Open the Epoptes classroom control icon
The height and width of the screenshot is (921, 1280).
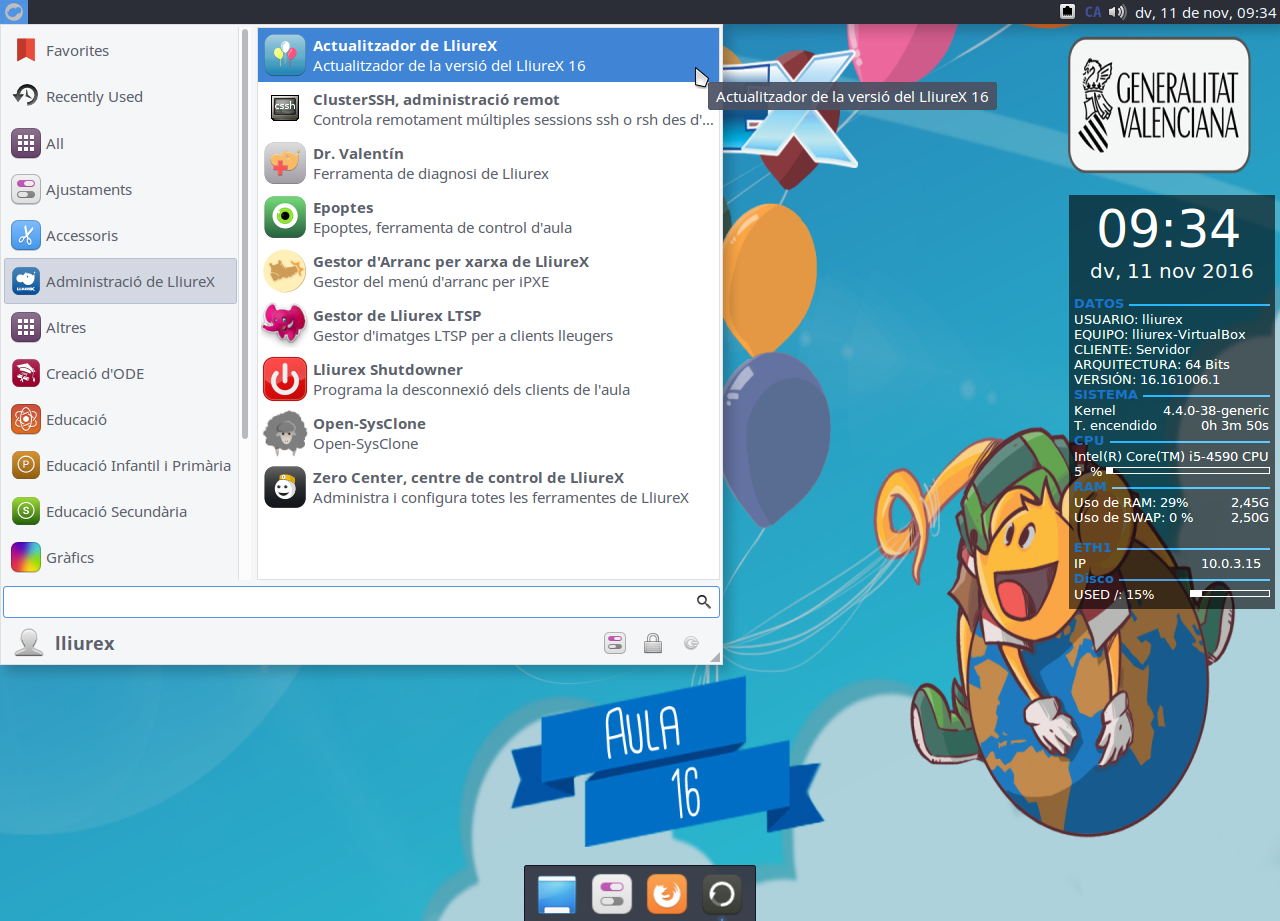pos(285,217)
